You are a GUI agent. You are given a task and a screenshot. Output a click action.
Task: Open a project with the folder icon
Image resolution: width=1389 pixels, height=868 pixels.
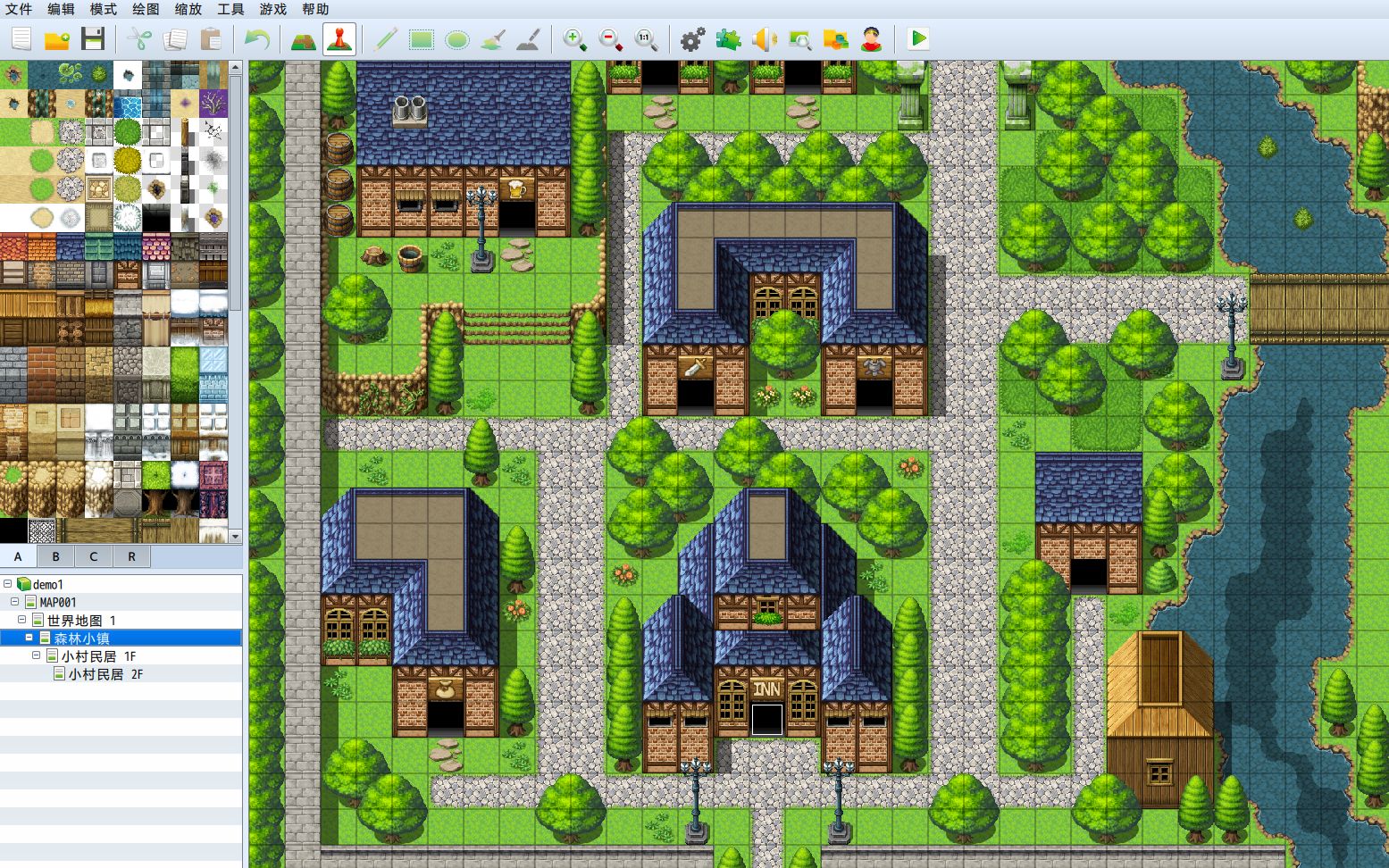pyautogui.click(x=57, y=39)
